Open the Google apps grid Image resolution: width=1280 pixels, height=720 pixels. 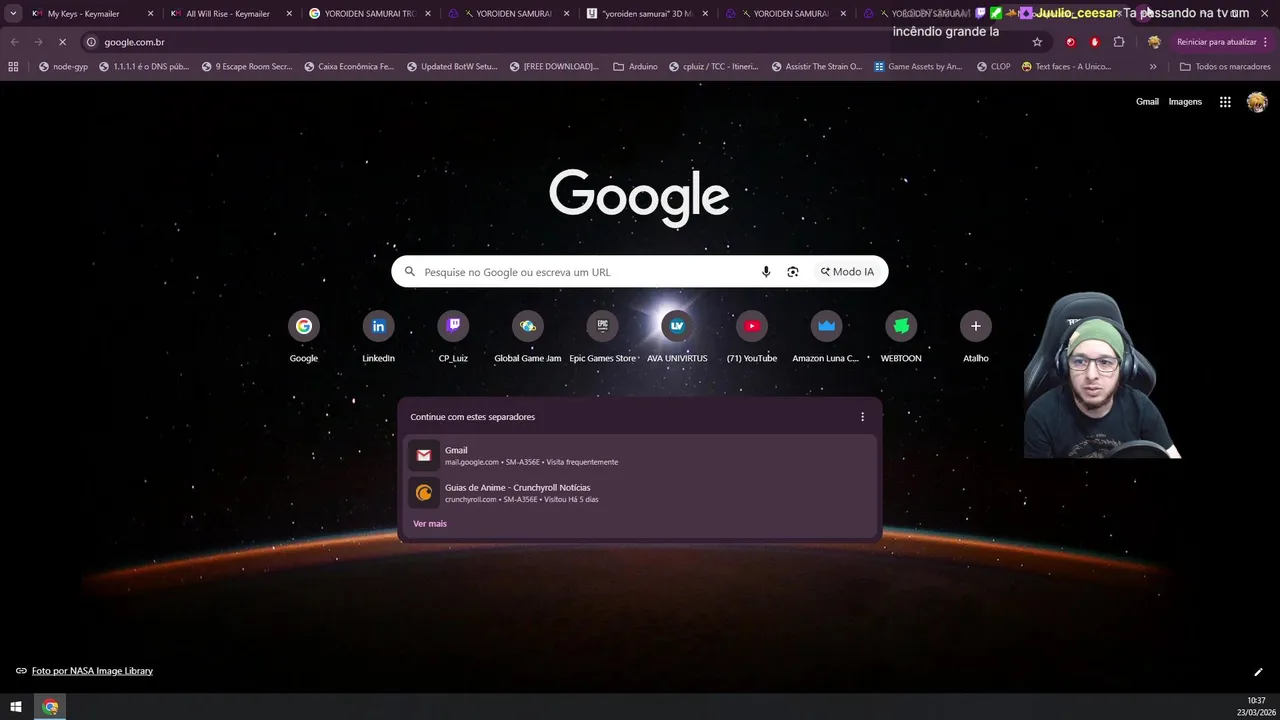click(x=1225, y=102)
